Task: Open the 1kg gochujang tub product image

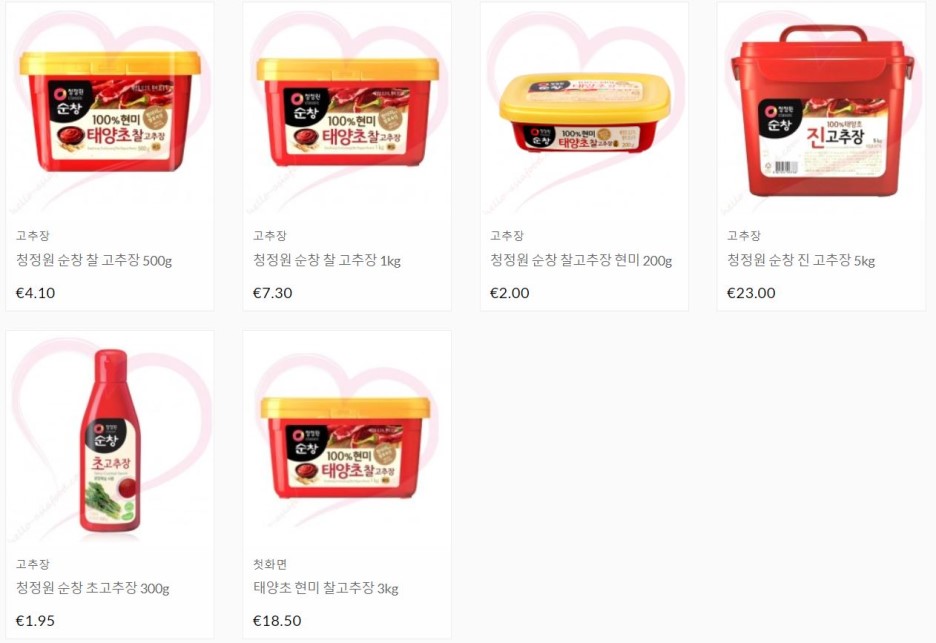Action: pyautogui.click(x=347, y=109)
